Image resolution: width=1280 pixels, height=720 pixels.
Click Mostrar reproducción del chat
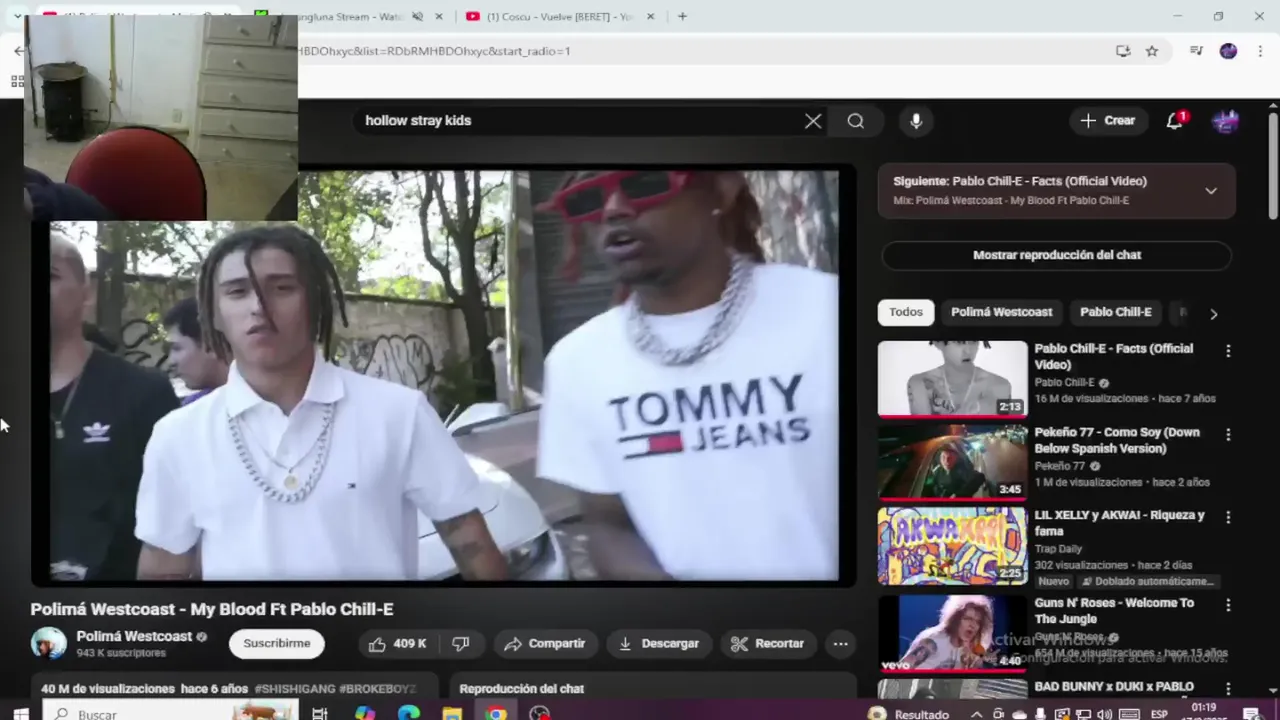[x=1057, y=255]
